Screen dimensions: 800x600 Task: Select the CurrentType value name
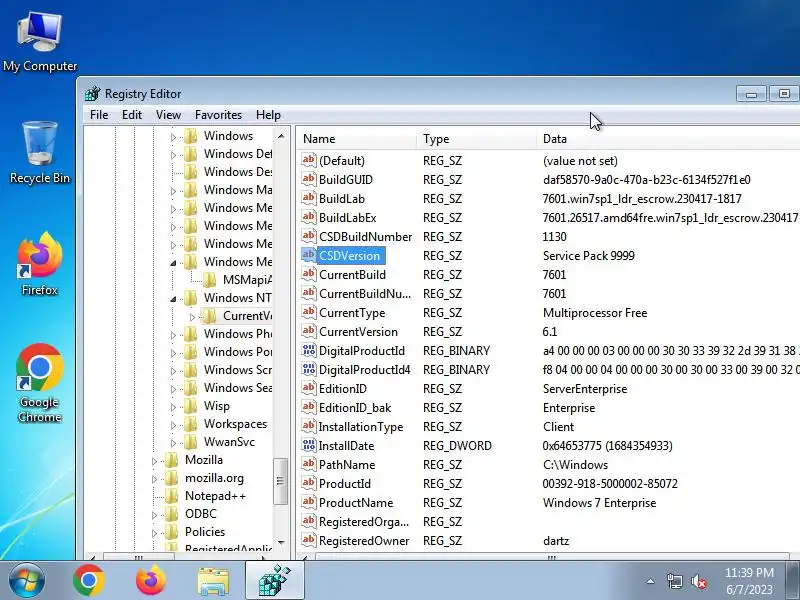point(352,313)
